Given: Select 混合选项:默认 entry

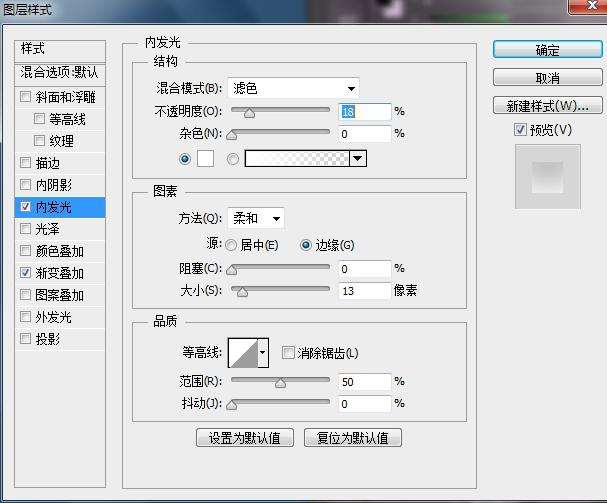Looking at the screenshot, I should pos(60,73).
